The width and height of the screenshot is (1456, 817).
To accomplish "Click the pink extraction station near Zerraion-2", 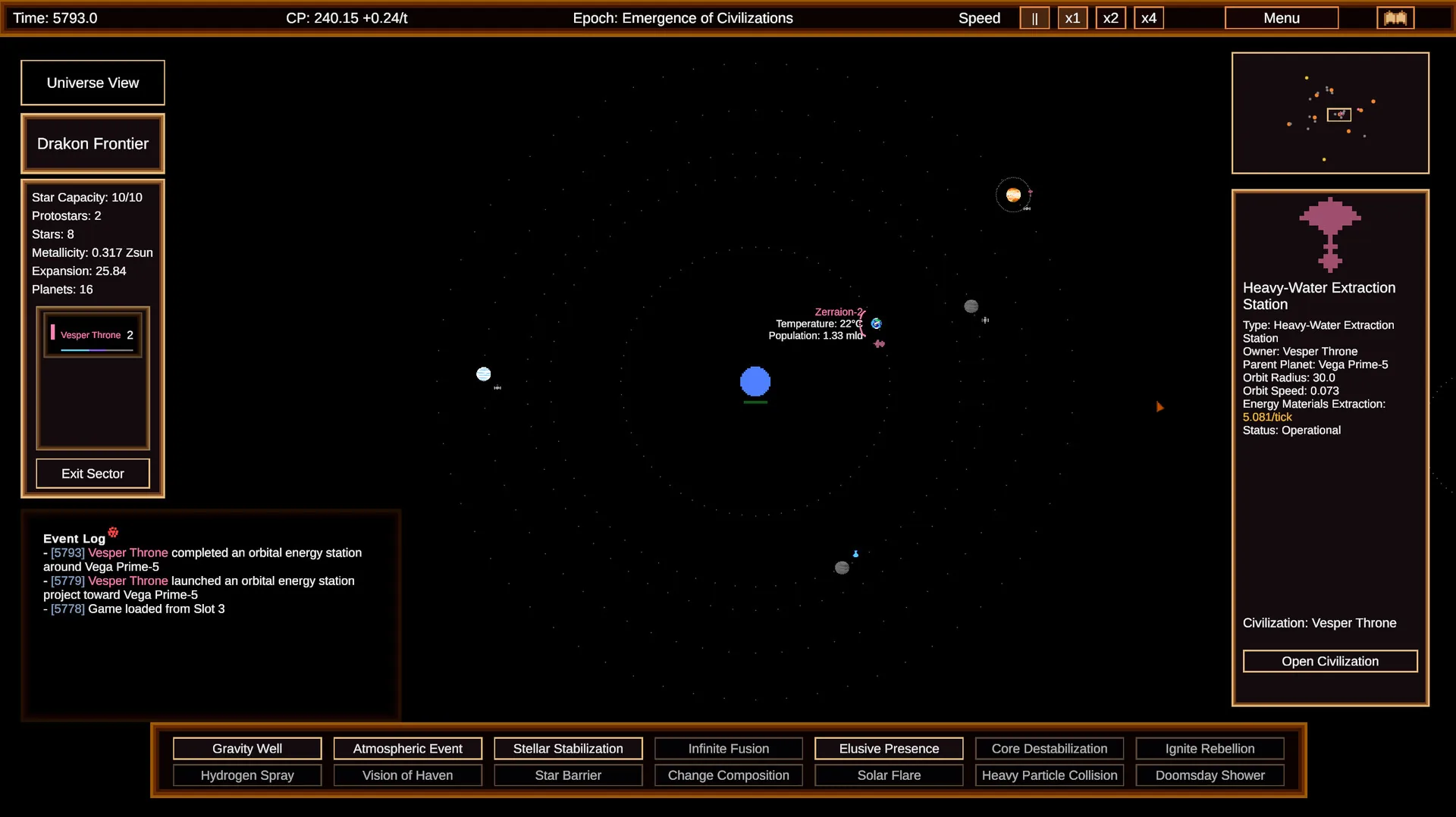I will [x=879, y=343].
